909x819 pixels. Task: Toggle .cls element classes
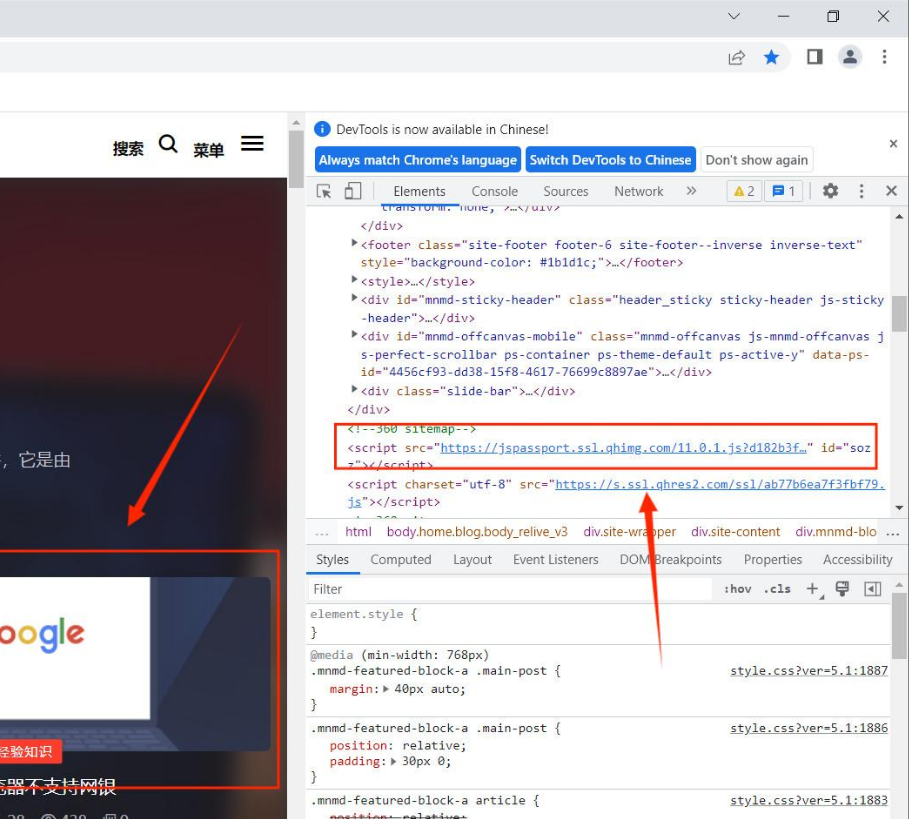click(777, 589)
